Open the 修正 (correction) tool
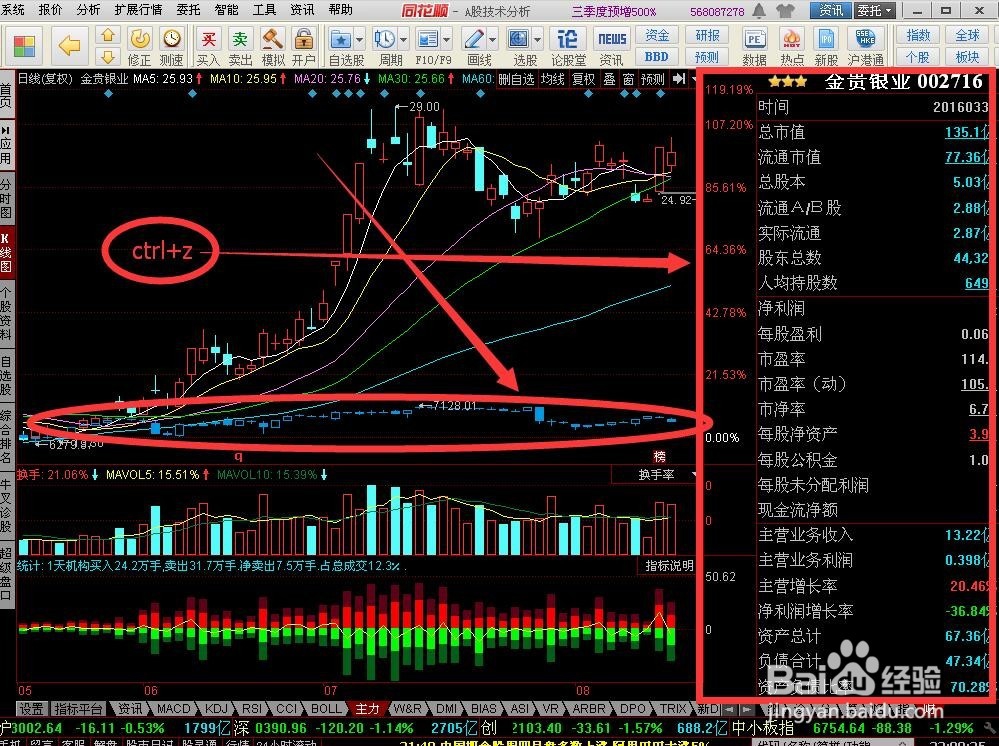This screenshot has height=746, width=999. [x=140, y=47]
